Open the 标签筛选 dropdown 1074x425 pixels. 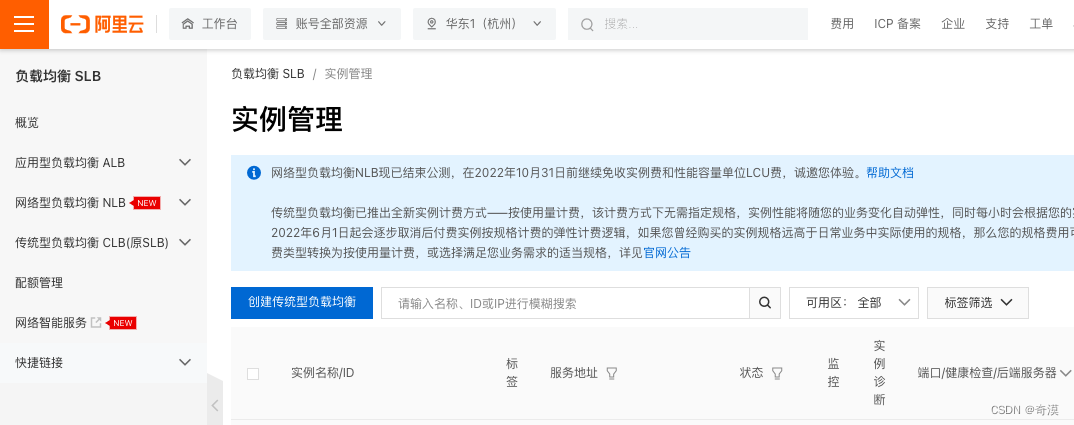pos(978,303)
